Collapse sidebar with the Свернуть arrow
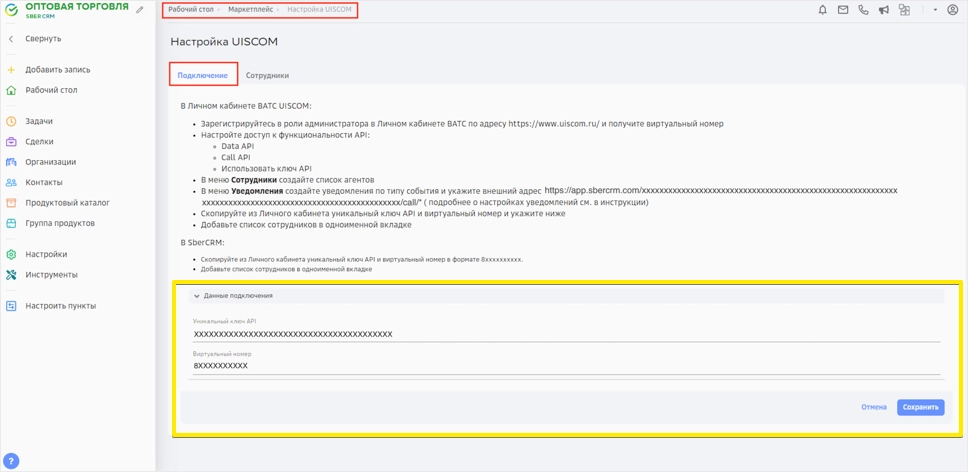Screen dimensions: 968x472 (10, 39)
